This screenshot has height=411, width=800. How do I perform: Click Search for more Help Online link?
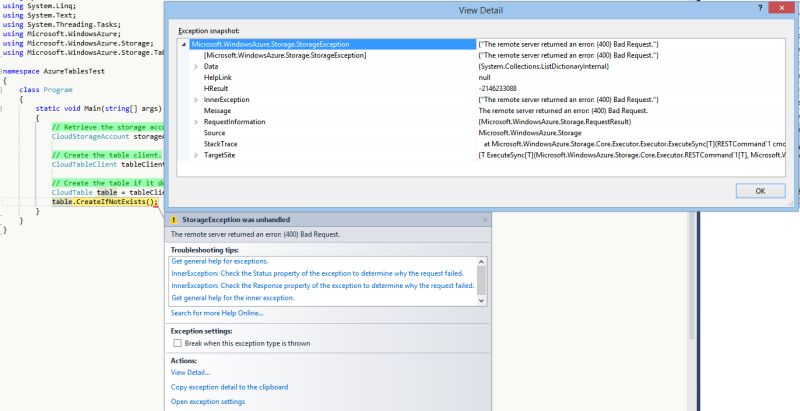[217, 313]
